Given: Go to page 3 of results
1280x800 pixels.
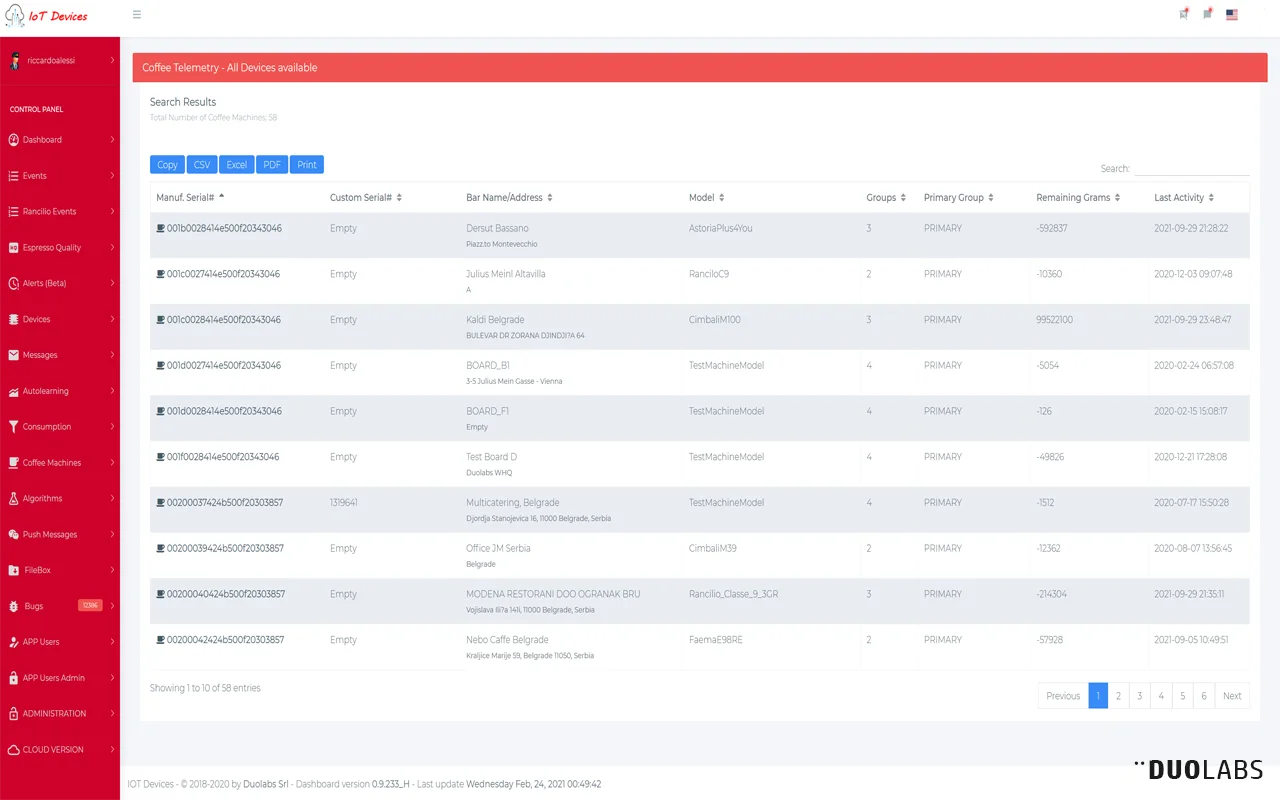Looking at the screenshot, I should [1139, 696].
